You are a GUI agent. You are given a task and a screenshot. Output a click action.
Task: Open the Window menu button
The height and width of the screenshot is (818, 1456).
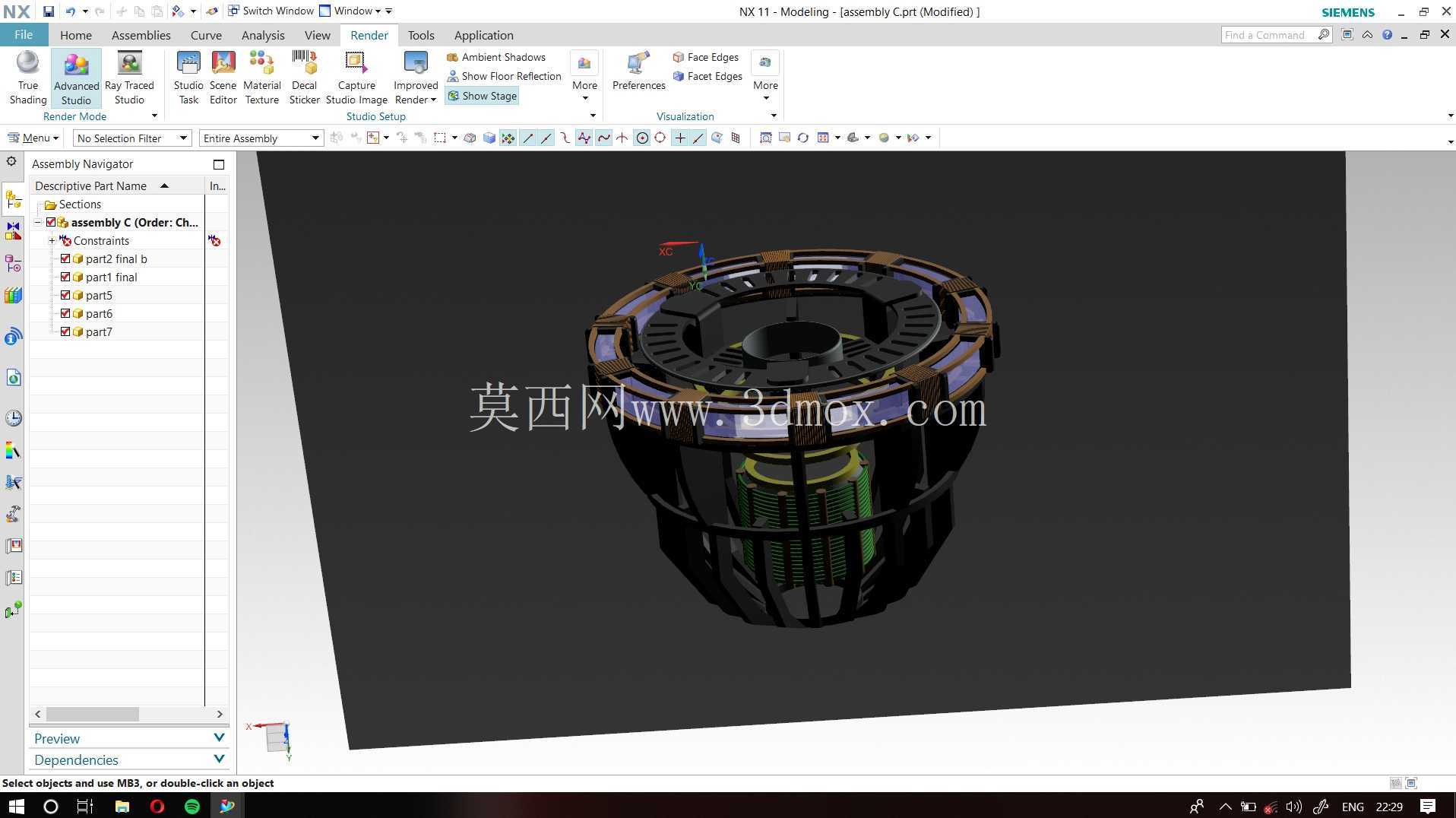click(x=350, y=11)
